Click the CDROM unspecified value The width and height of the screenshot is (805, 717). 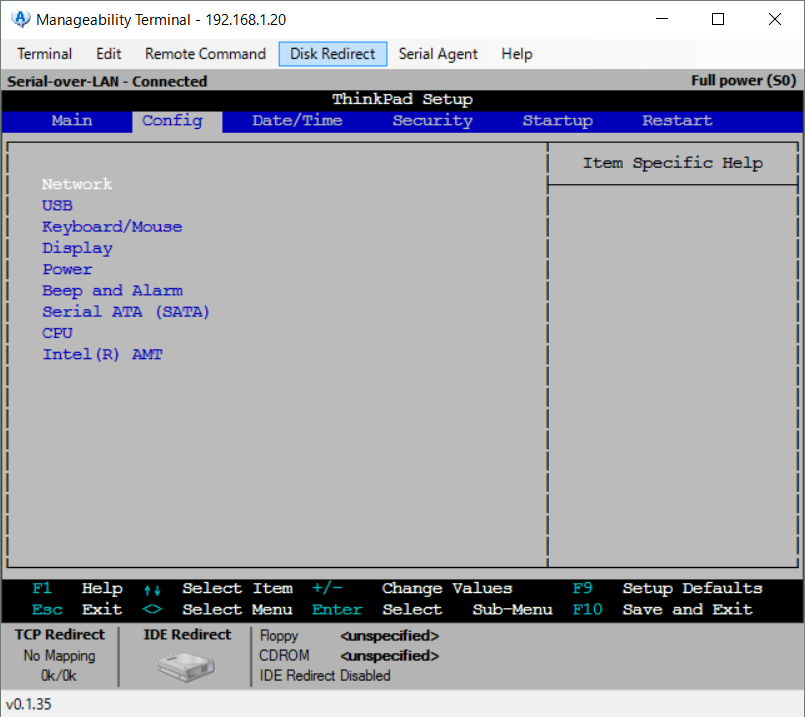[389, 656]
